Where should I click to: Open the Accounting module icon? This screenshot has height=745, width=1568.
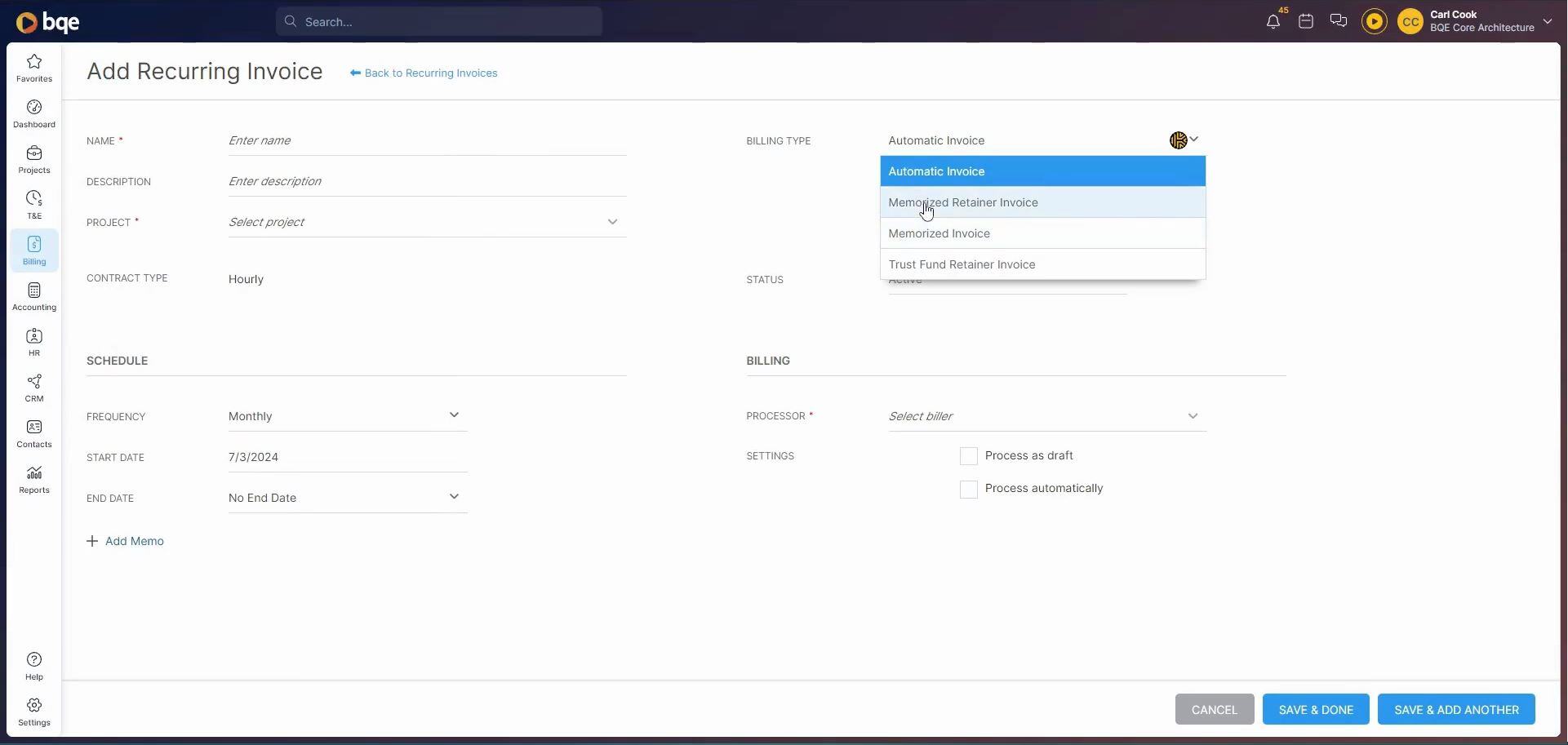point(34,297)
